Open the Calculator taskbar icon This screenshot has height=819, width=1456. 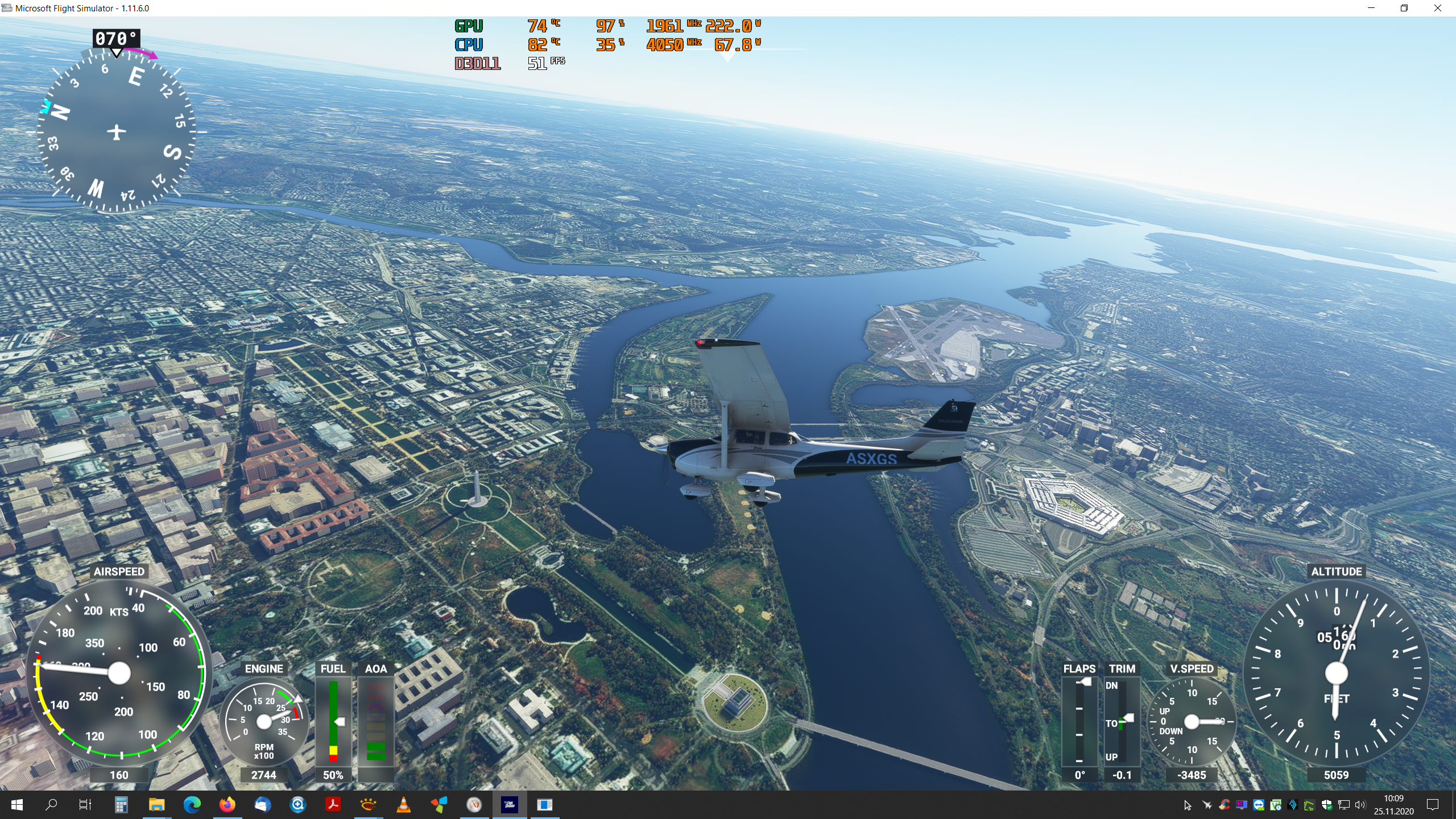click(x=121, y=805)
